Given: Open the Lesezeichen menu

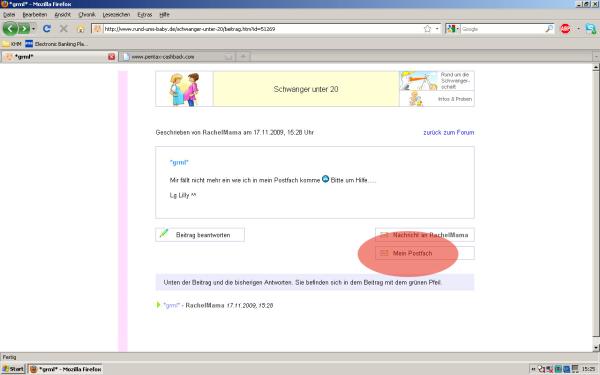Looking at the screenshot, I should pyautogui.click(x=116, y=15).
